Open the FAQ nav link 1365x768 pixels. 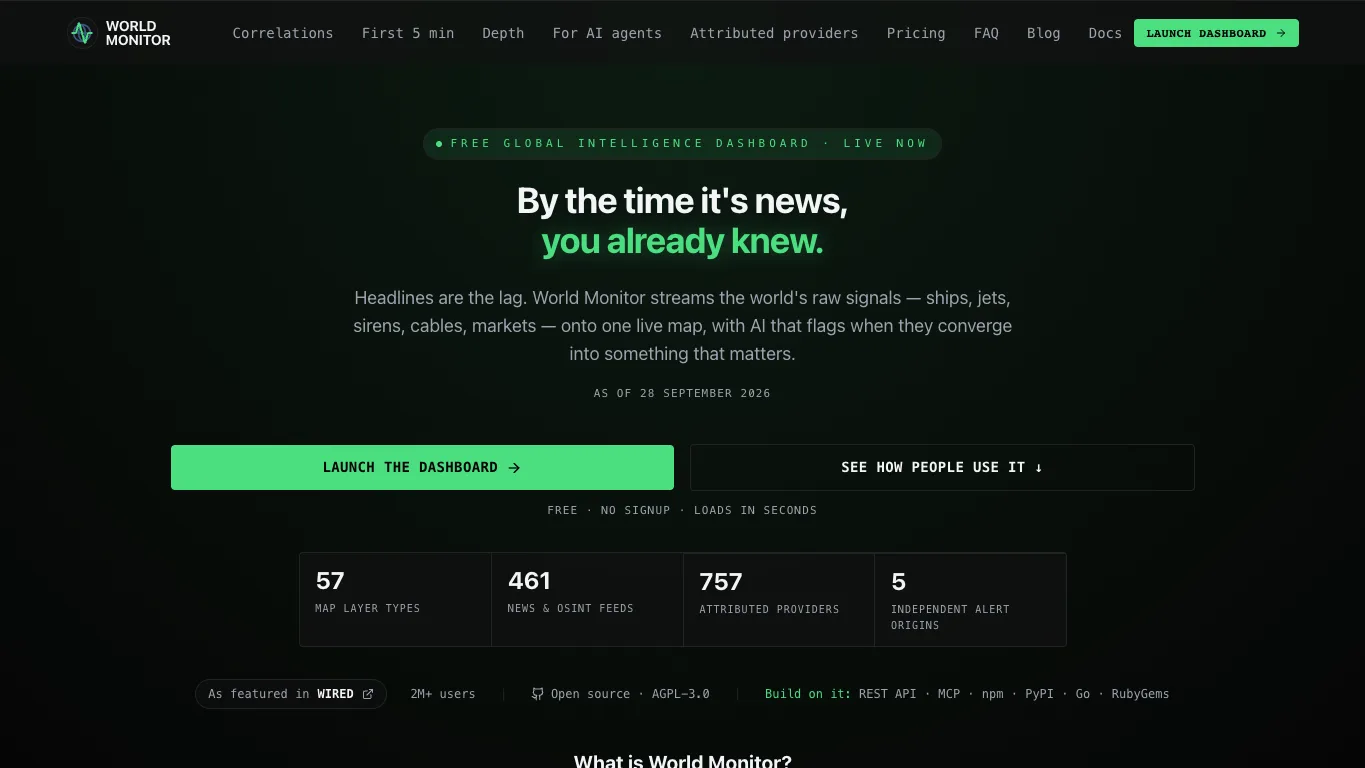click(x=986, y=33)
